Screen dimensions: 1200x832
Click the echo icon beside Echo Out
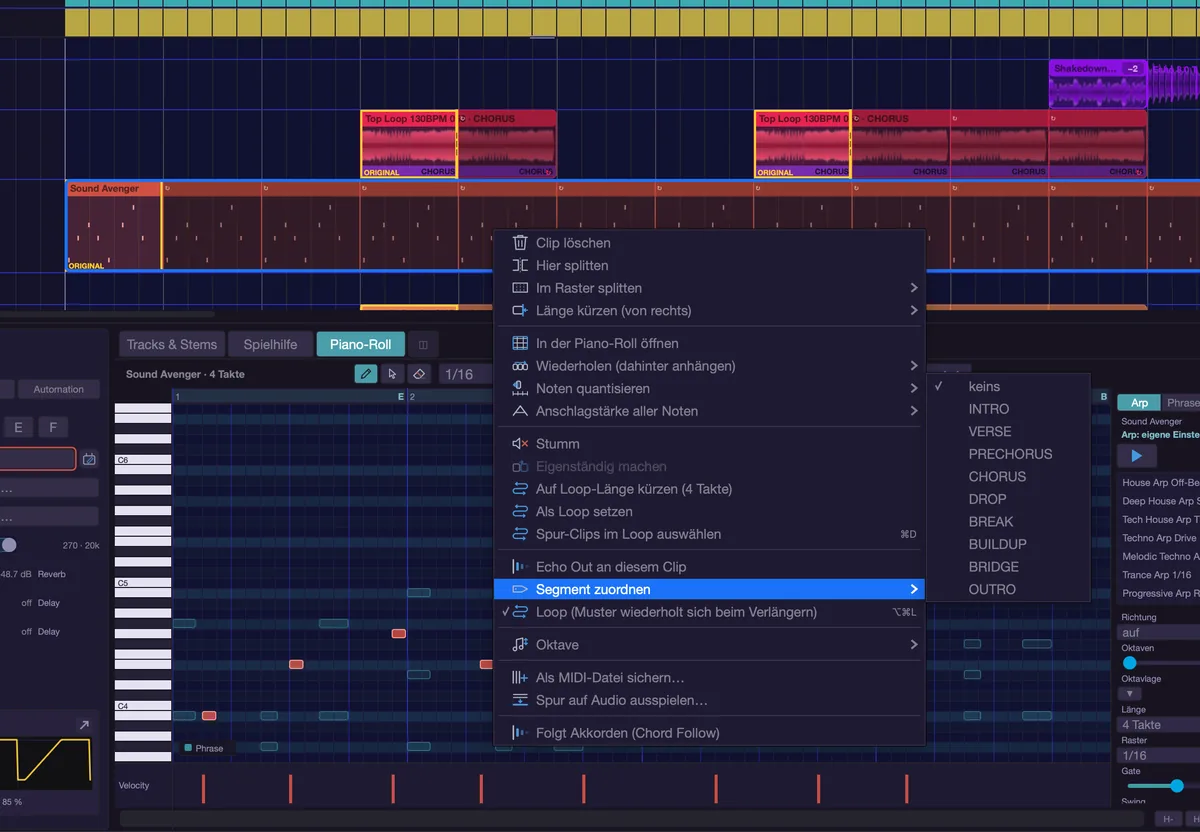click(520, 567)
